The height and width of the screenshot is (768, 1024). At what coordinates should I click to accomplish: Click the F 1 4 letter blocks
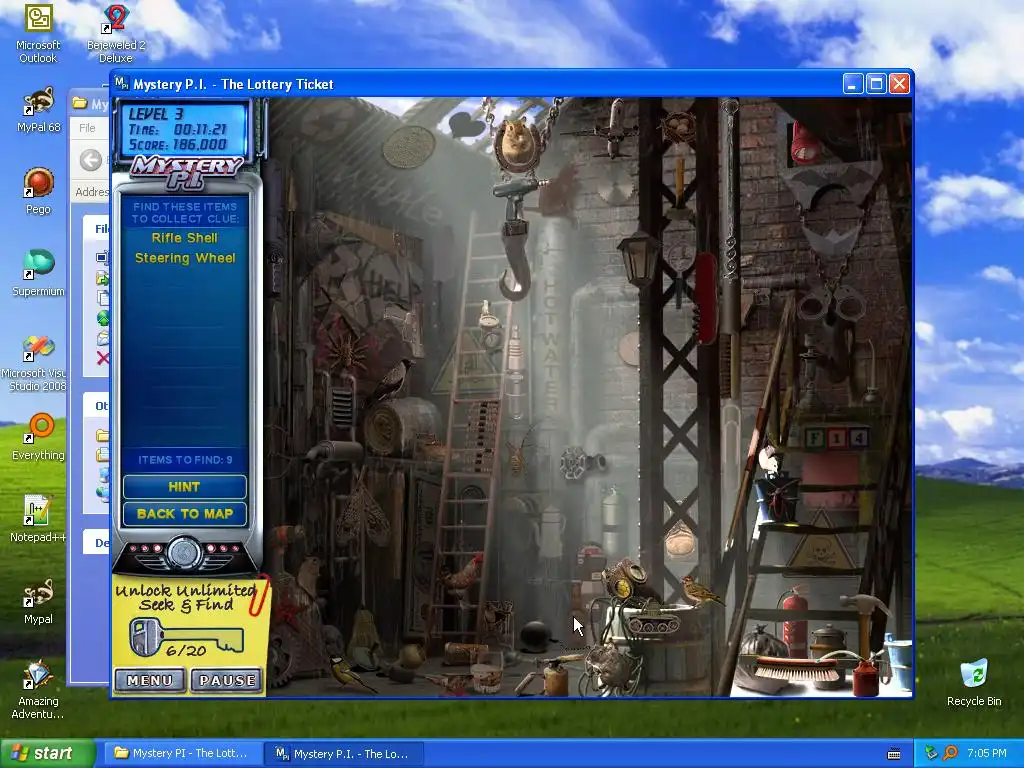pos(835,437)
